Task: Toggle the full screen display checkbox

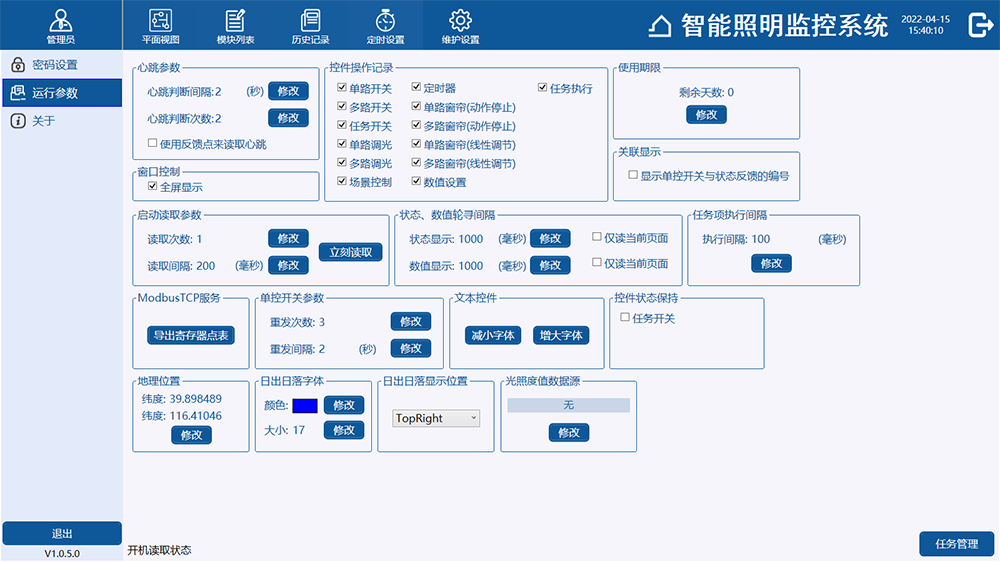Action: click(x=153, y=187)
